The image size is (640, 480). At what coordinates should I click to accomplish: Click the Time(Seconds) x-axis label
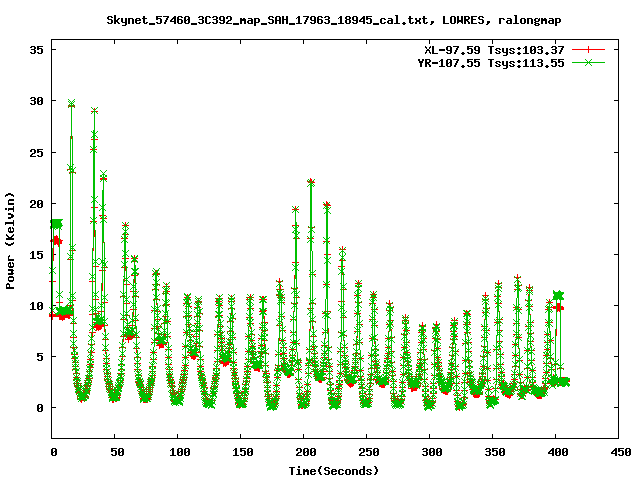334,471
